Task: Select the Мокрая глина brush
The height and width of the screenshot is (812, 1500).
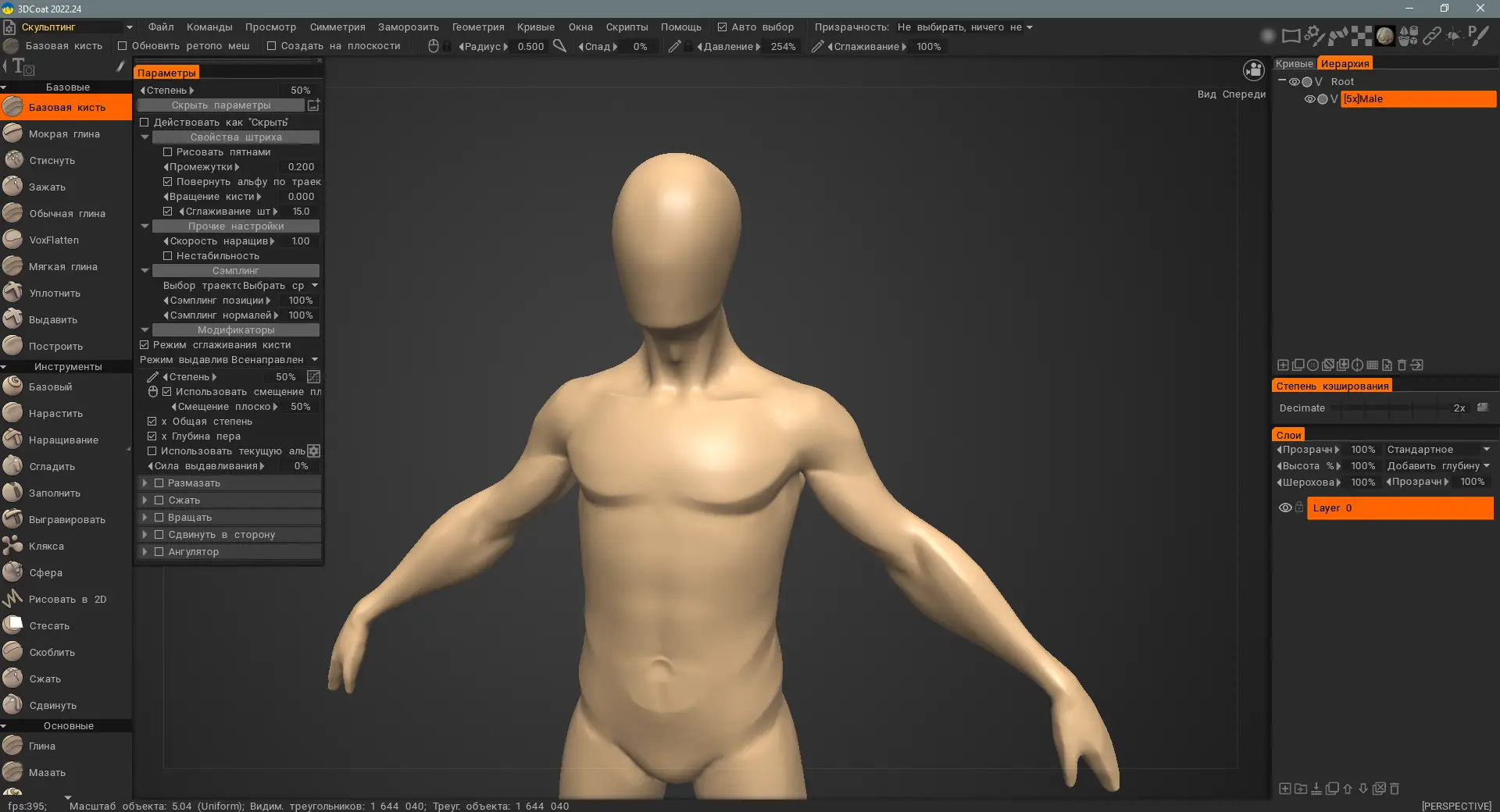Action: click(x=66, y=134)
